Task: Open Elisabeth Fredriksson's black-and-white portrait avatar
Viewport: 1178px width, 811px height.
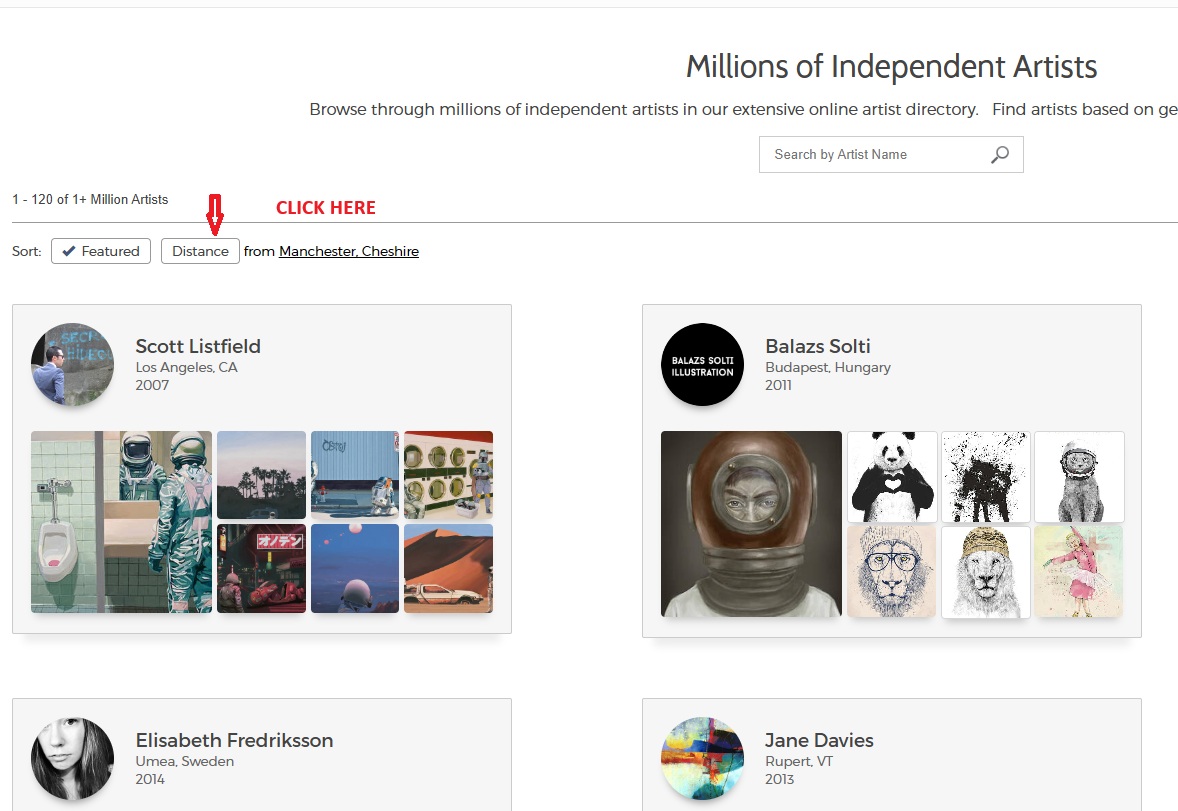Action: click(x=72, y=758)
